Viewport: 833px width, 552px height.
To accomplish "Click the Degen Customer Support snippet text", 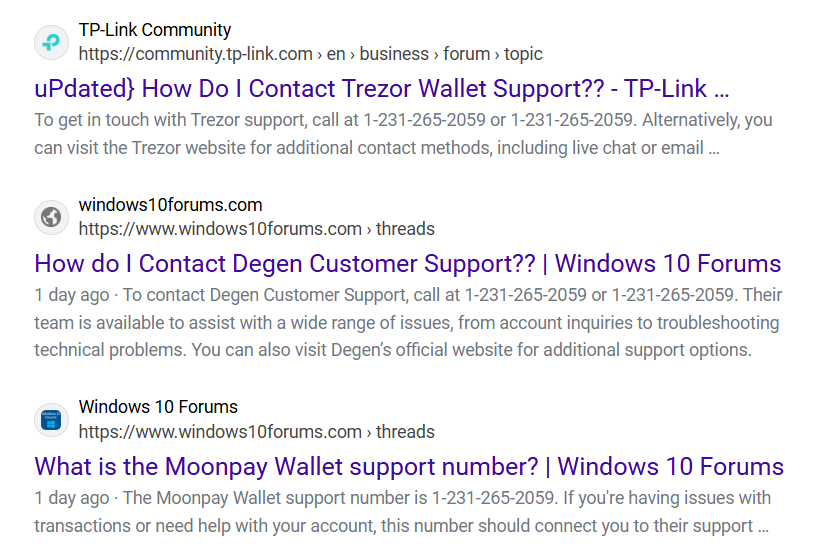I will (x=408, y=322).
